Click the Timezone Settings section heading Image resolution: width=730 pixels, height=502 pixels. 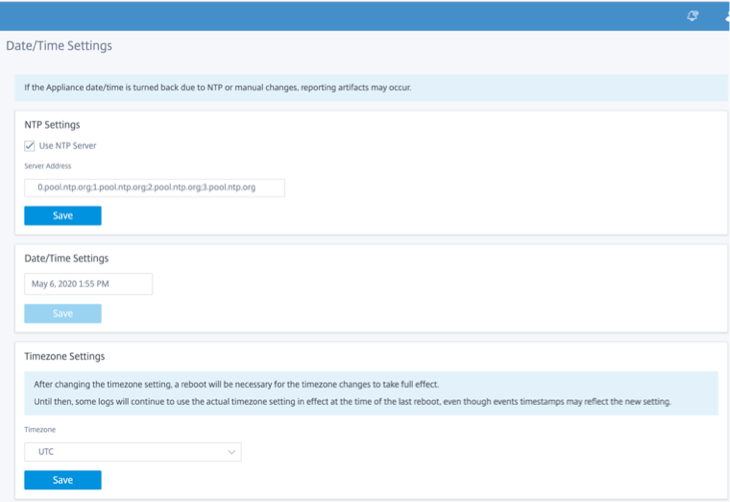(x=65, y=356)
